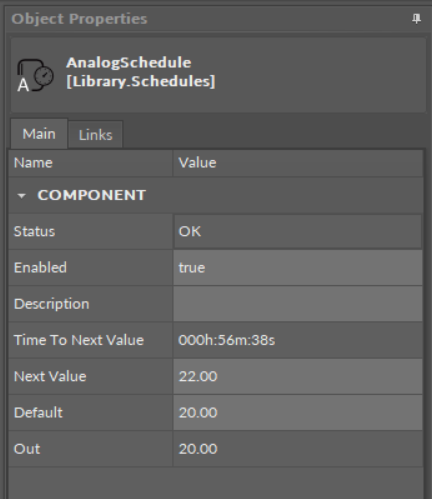Click the Out 20.00 value cell
432x499 pixels.
click(x=298, y=449)
